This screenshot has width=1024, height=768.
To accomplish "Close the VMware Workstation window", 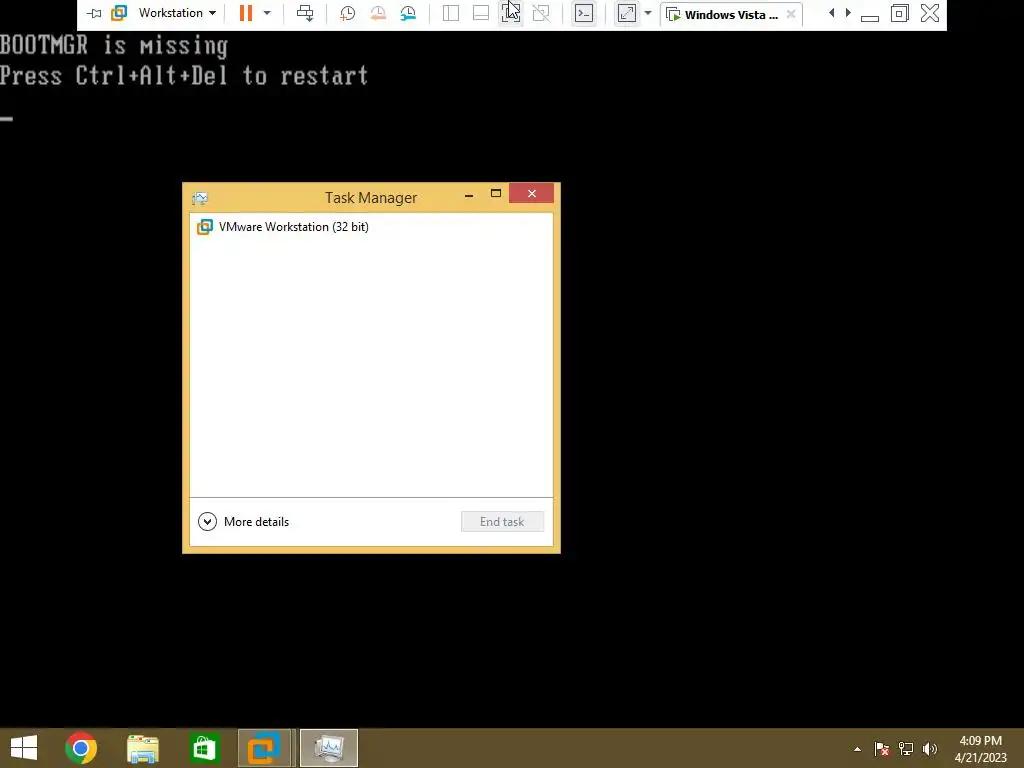I will point(930,13).
